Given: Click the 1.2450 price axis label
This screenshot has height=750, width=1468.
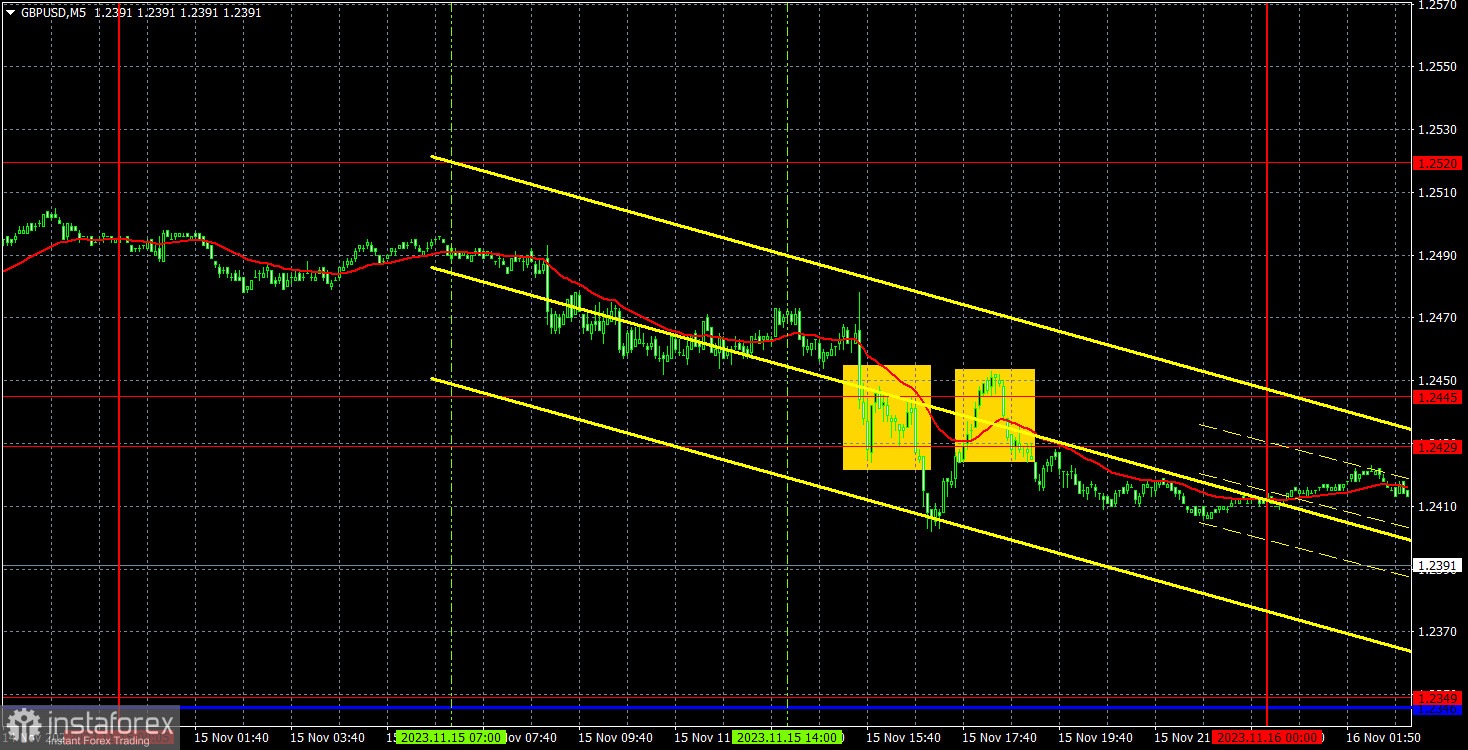Looking at the screenshot, I should tap(1438, 381).
